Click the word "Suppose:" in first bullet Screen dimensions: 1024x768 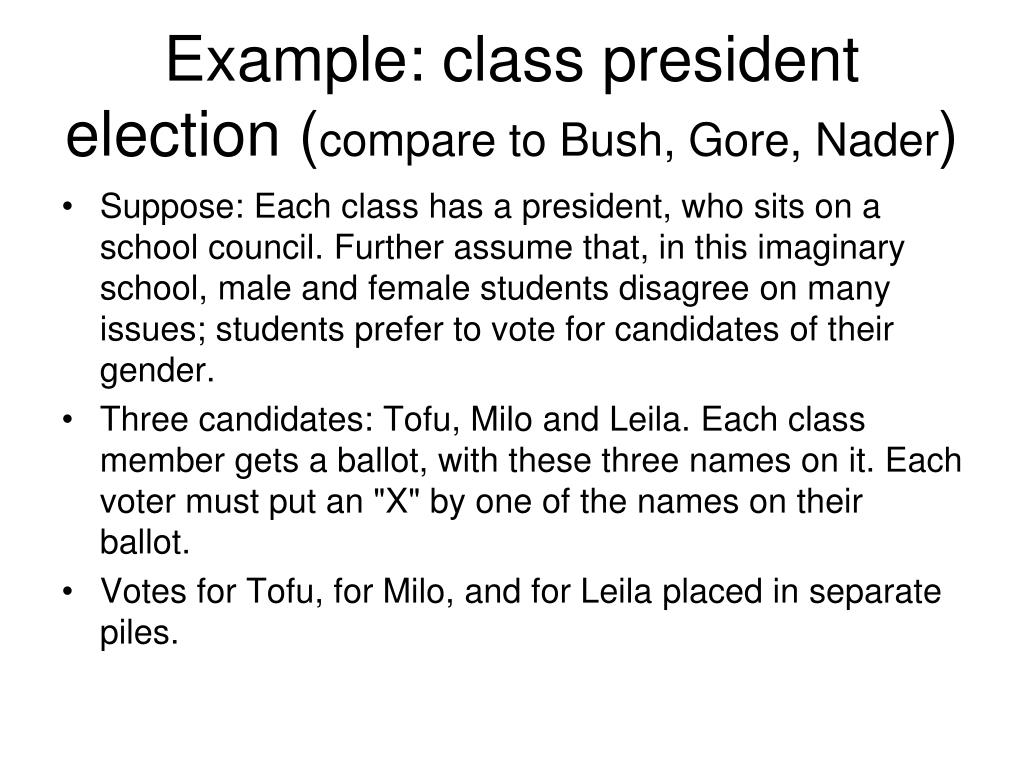pyautogui.click(x=172, y=208)
